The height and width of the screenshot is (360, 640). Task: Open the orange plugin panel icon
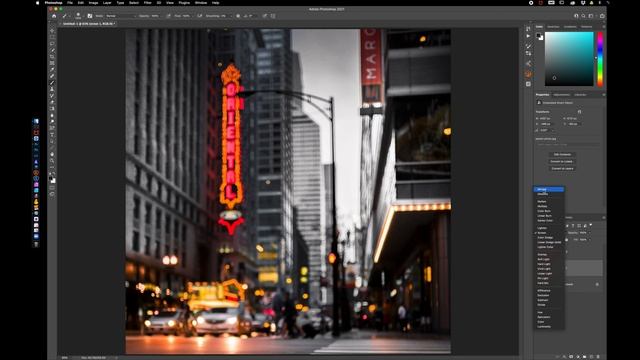pyautogui.click(x=528, y=74)
